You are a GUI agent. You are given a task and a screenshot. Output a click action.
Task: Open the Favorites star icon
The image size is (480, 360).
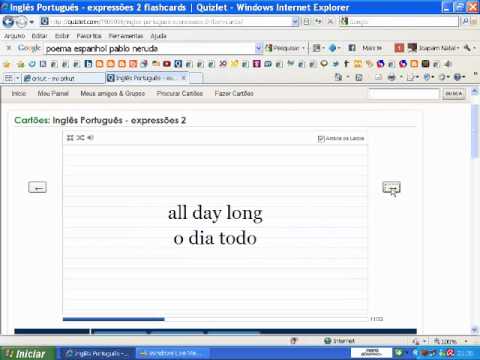pos(7,64)
